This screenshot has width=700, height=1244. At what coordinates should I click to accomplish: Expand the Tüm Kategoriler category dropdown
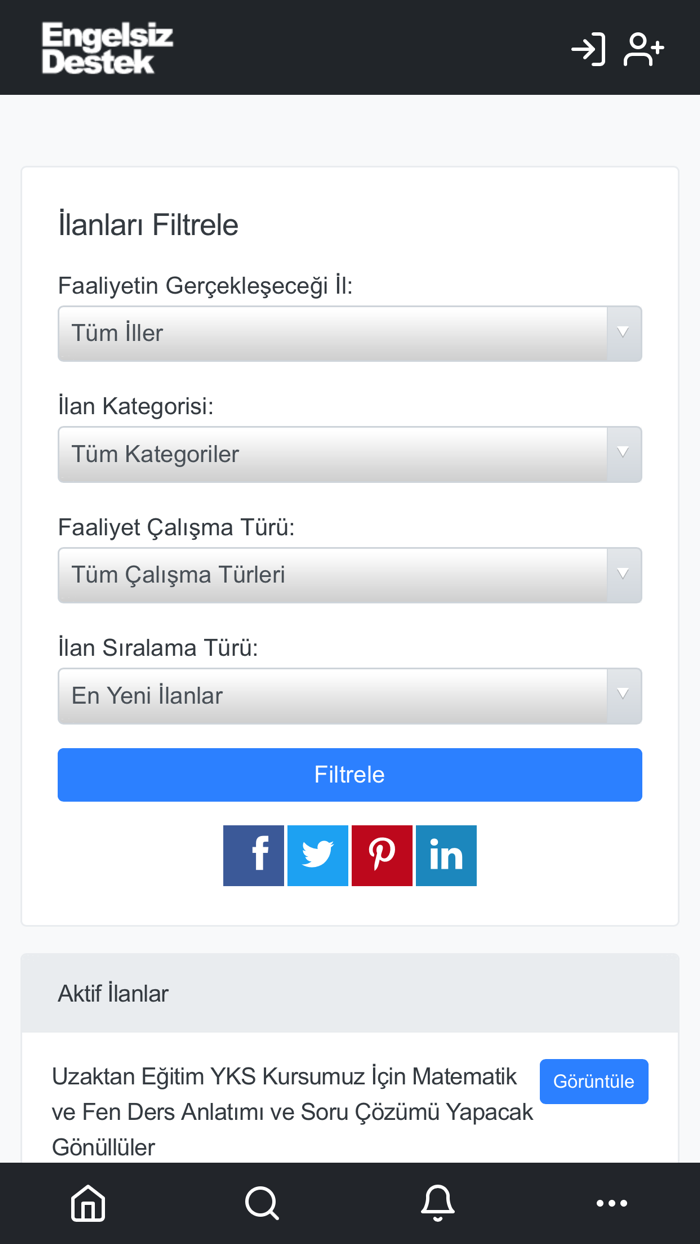350,454
